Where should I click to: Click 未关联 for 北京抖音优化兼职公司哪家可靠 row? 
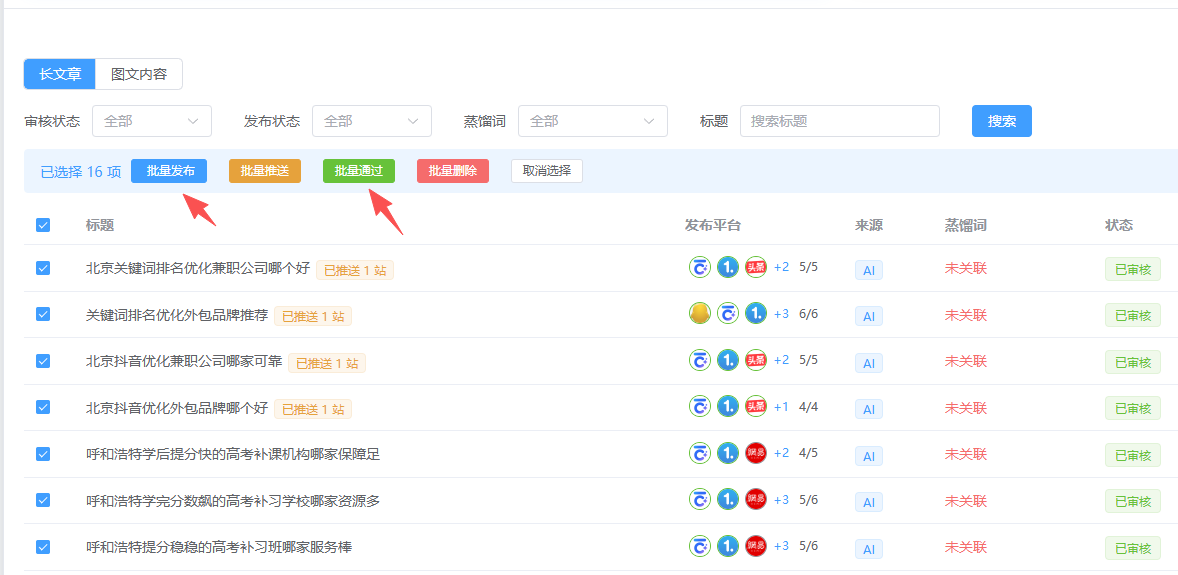pyautogui.click(x=965, y=361)
